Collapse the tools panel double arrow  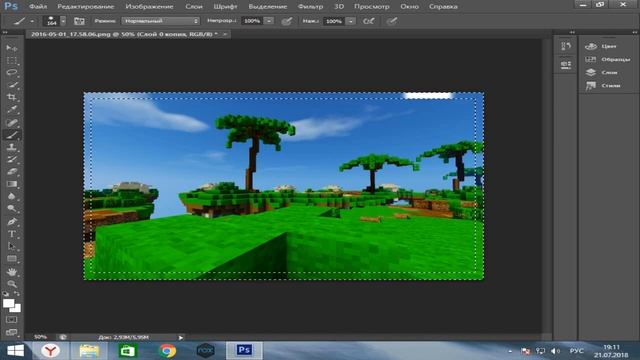coord(5,32)
